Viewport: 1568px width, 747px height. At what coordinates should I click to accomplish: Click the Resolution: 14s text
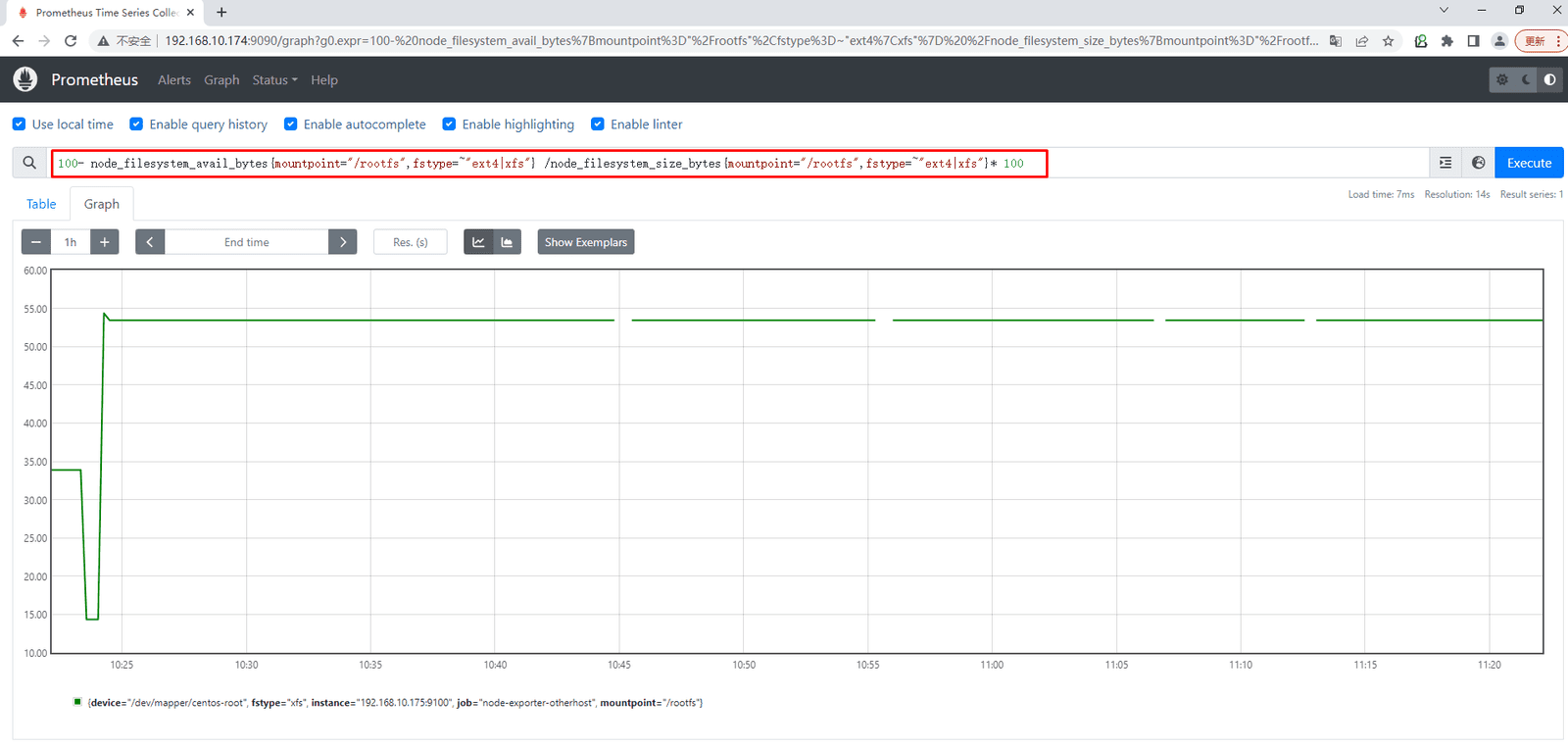coord(1457,194)
